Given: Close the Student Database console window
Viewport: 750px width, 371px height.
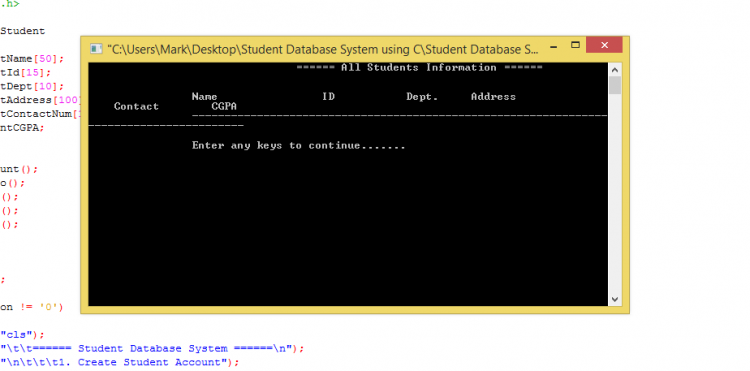Looking at the screenshot, I should point(604,45).
